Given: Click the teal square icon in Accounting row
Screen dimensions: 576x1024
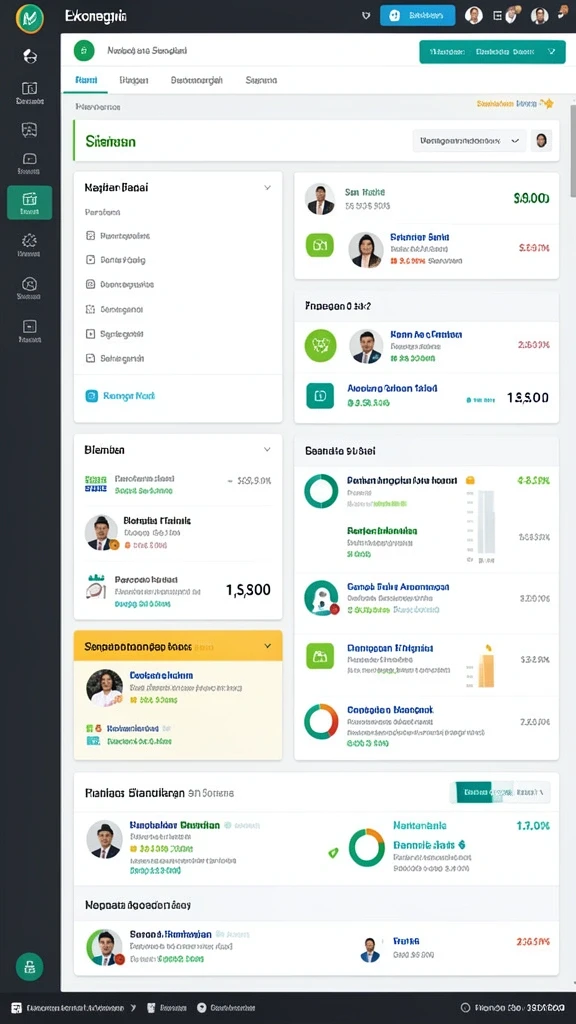Looking at the screenshot, I should [320, 395].
